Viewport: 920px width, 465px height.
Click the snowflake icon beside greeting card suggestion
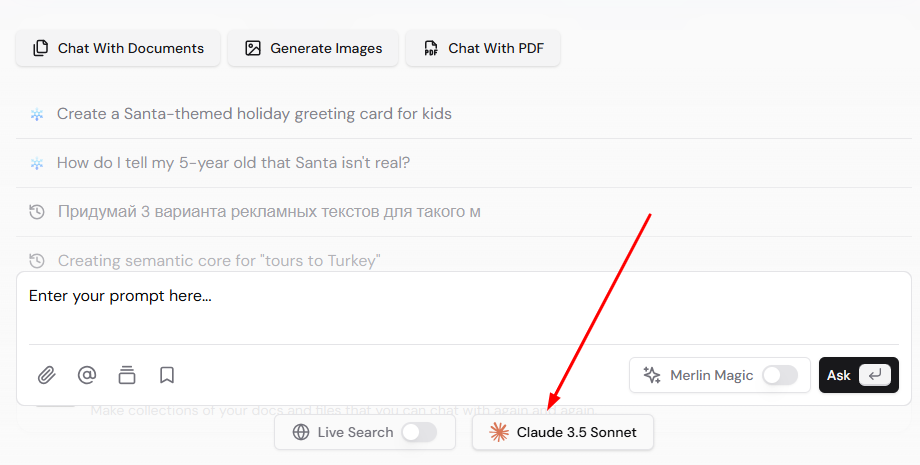pos(37,114)
